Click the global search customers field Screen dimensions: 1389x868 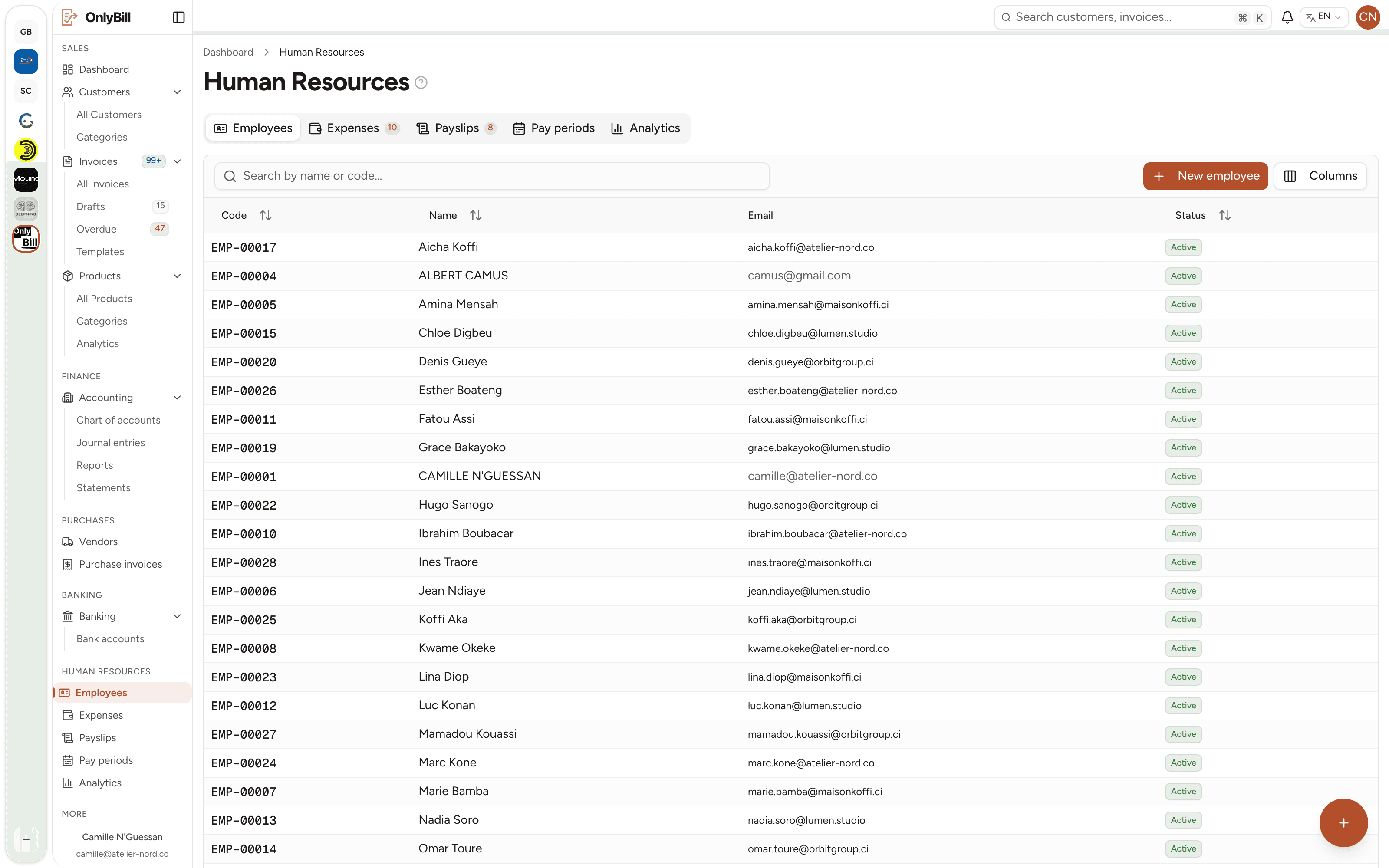click(x=1132, y=17)
